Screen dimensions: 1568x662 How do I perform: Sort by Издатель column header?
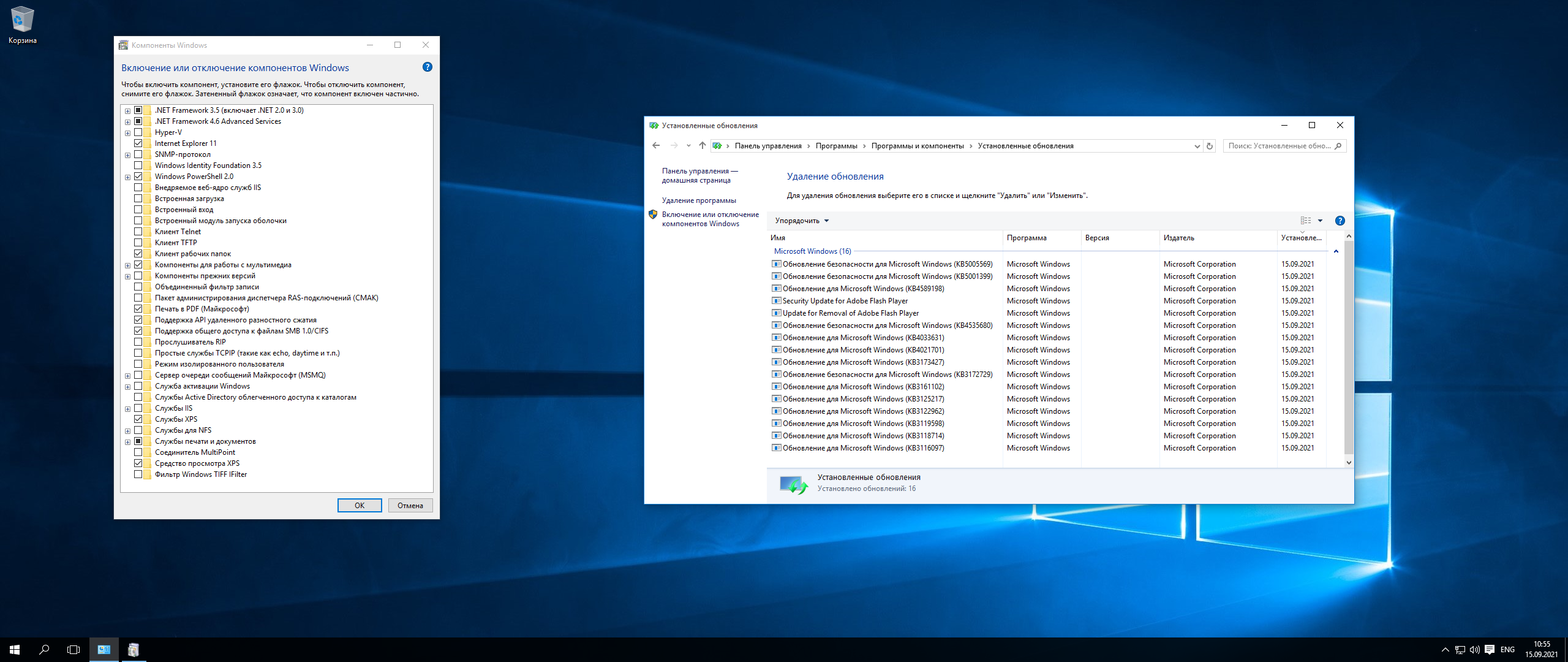tap(1219, 238)
